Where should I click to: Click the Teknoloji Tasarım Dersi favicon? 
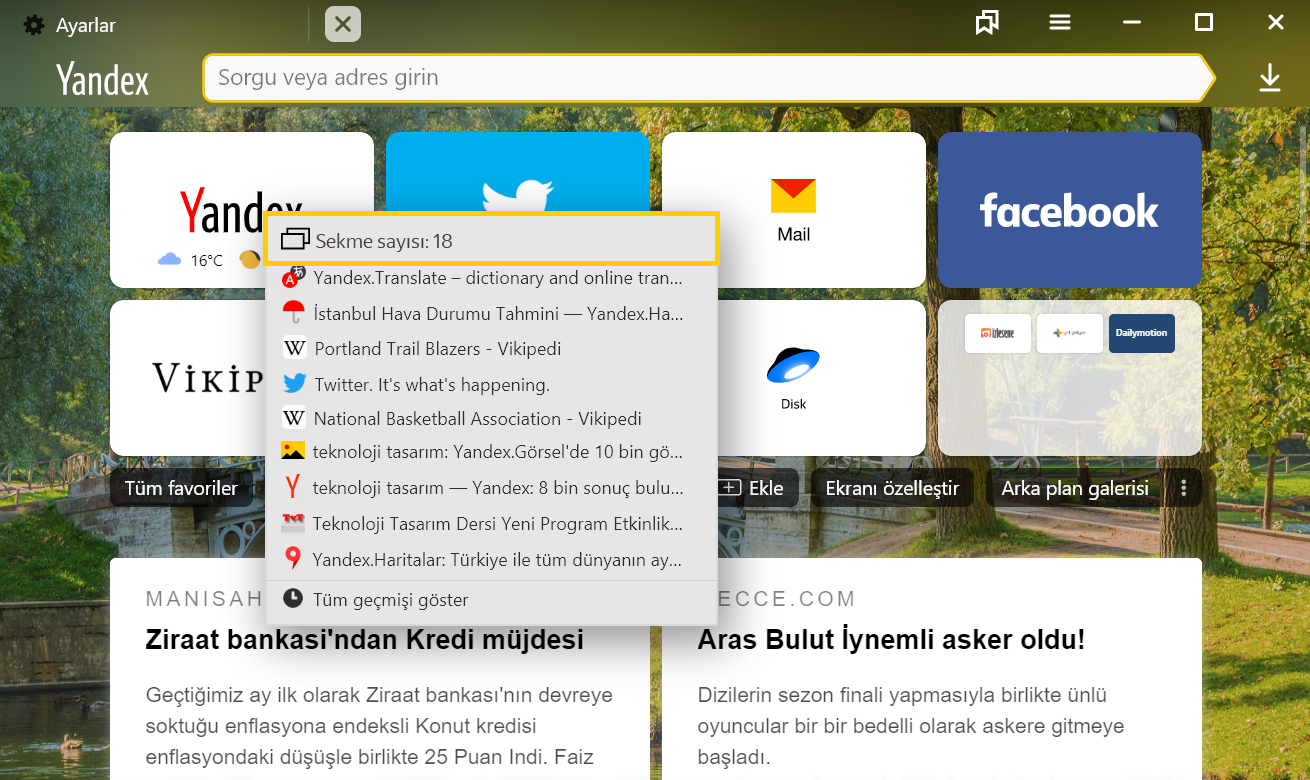tap(293, 523)
